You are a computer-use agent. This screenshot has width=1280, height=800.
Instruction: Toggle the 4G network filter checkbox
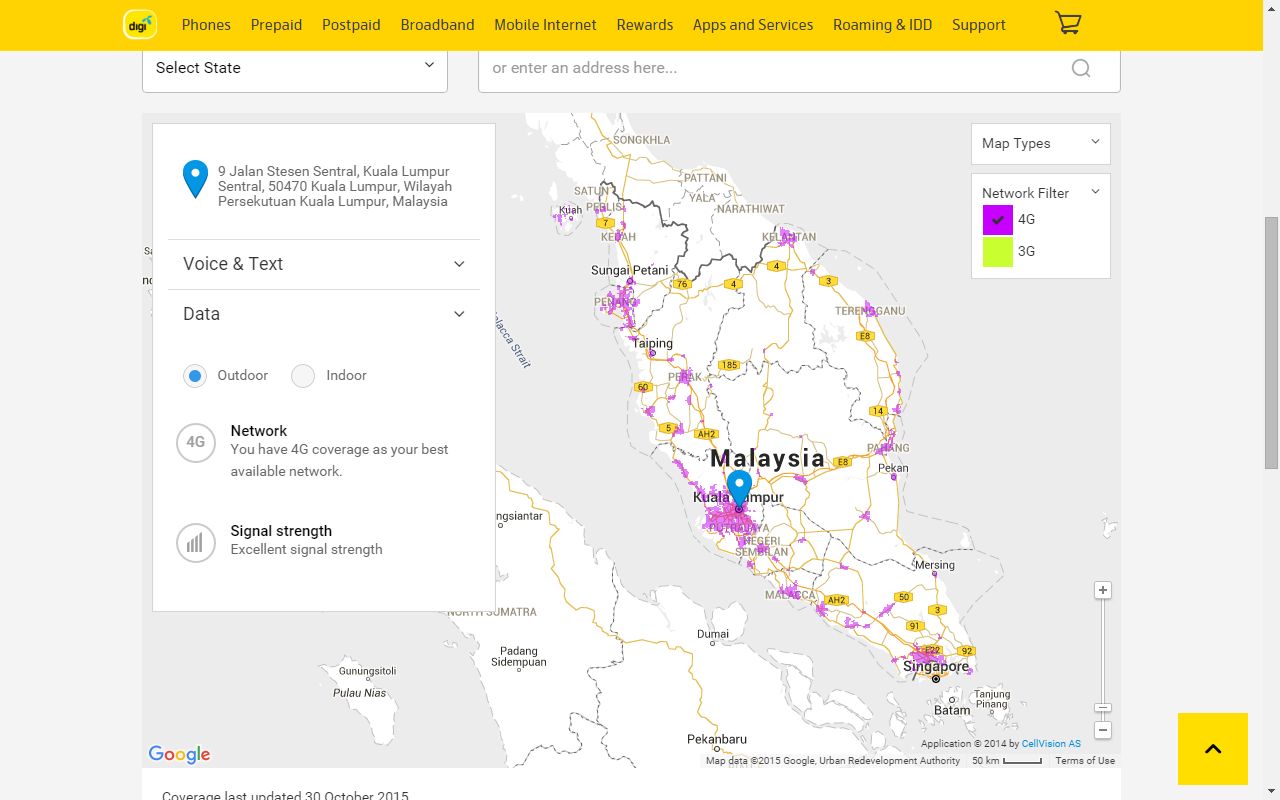[x=998, y=220]
